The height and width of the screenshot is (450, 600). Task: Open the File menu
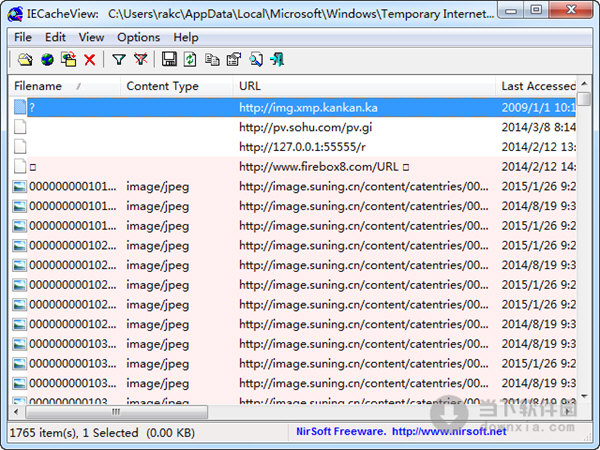(23, 38)
